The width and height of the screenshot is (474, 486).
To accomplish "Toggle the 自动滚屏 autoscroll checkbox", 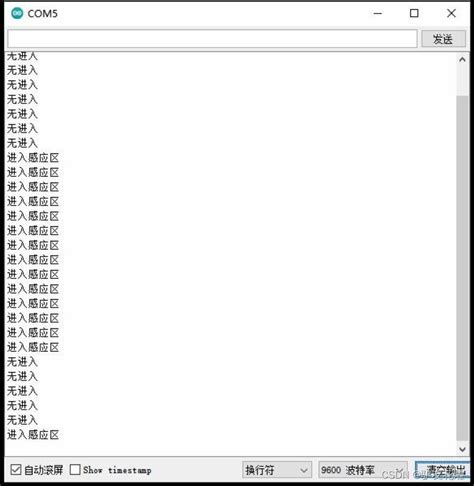I will pos(16,470).
